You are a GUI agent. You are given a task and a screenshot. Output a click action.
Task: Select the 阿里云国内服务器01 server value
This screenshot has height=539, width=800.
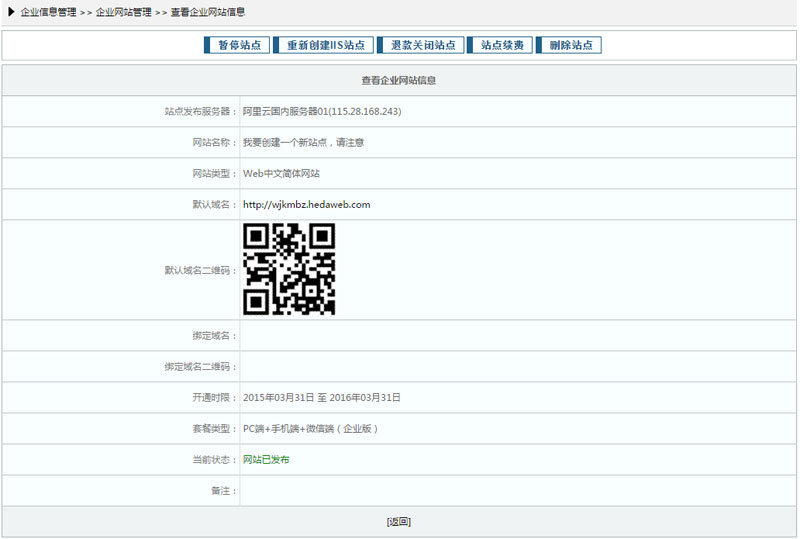tap(322, 112)
